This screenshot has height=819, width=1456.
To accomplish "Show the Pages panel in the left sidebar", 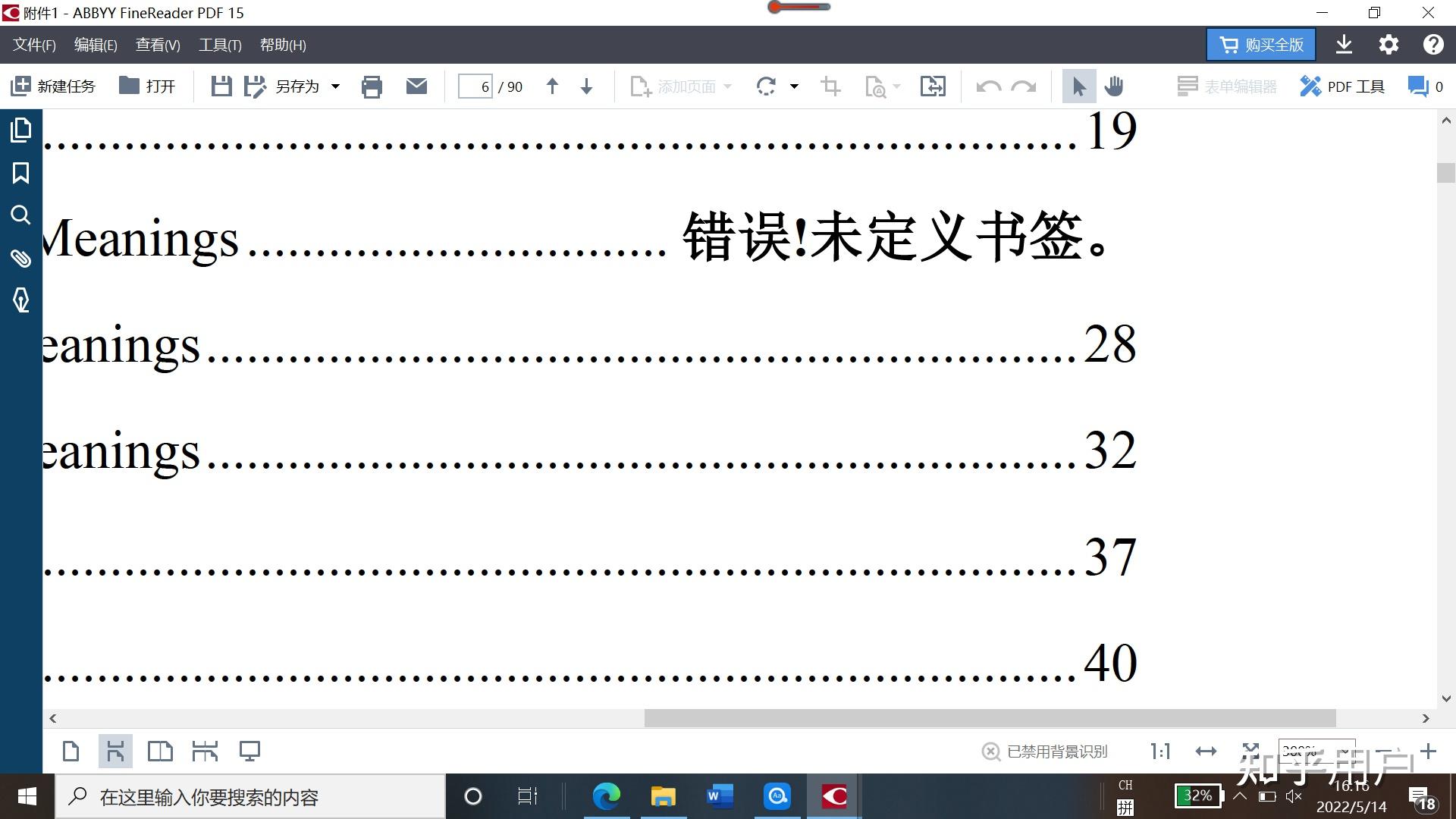I will [x=21, y=130].
